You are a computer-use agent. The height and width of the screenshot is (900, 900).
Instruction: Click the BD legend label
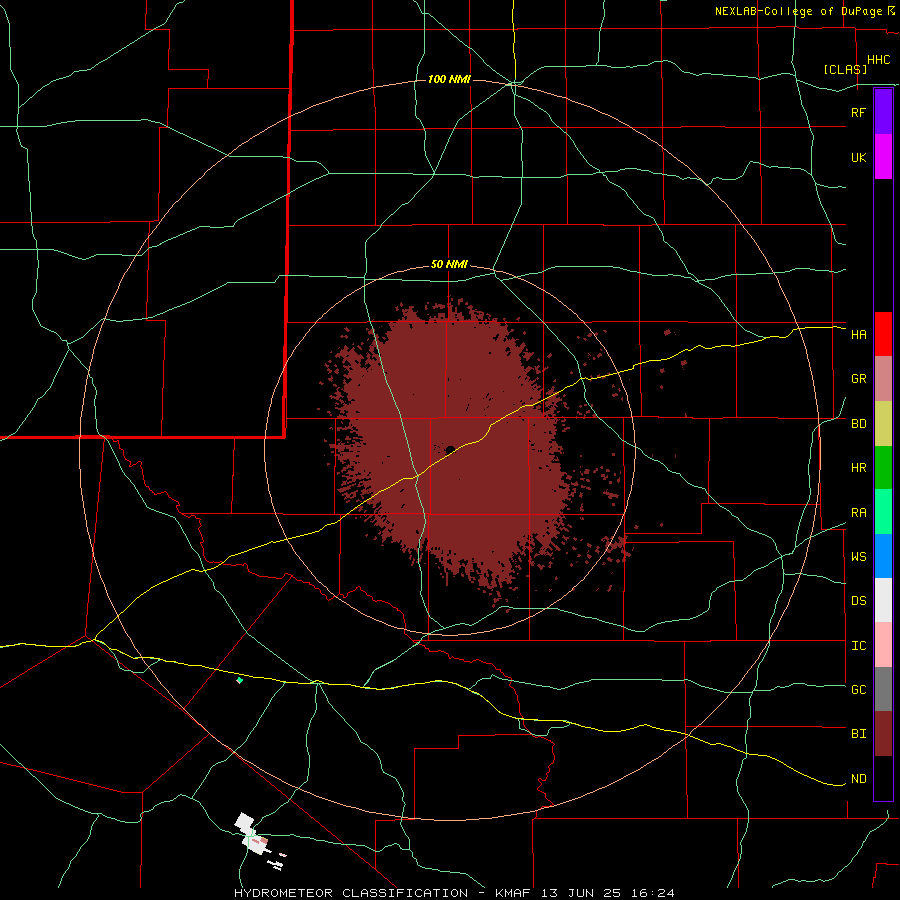click(858, 424)
